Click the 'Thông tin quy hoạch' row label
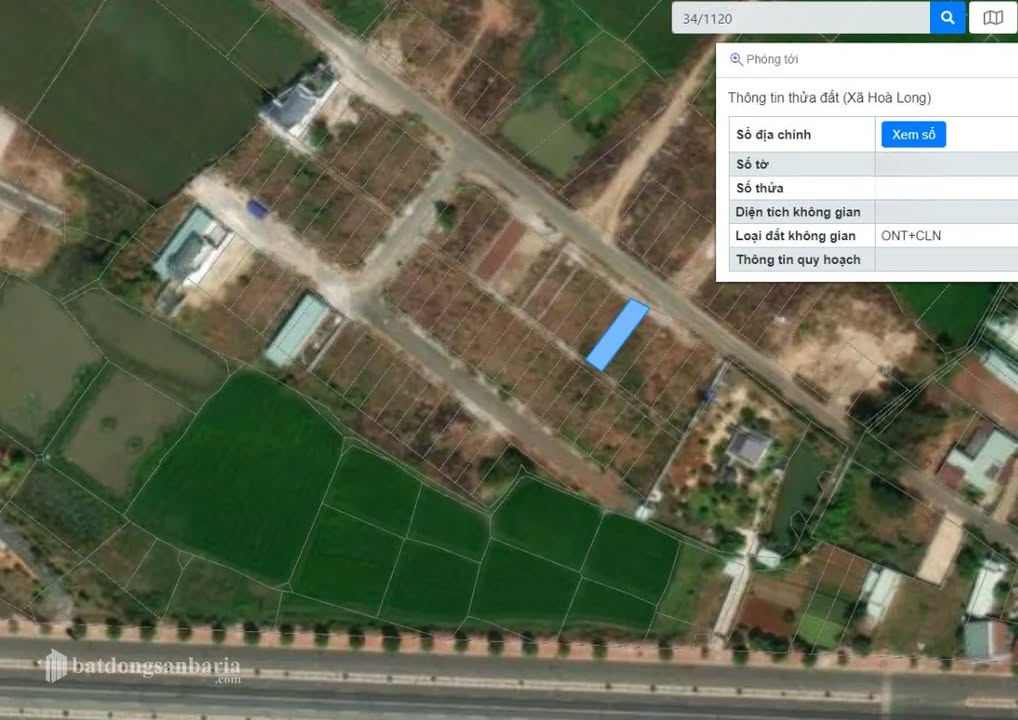This screenshot has width=1018, height=720. pos(798,260)
